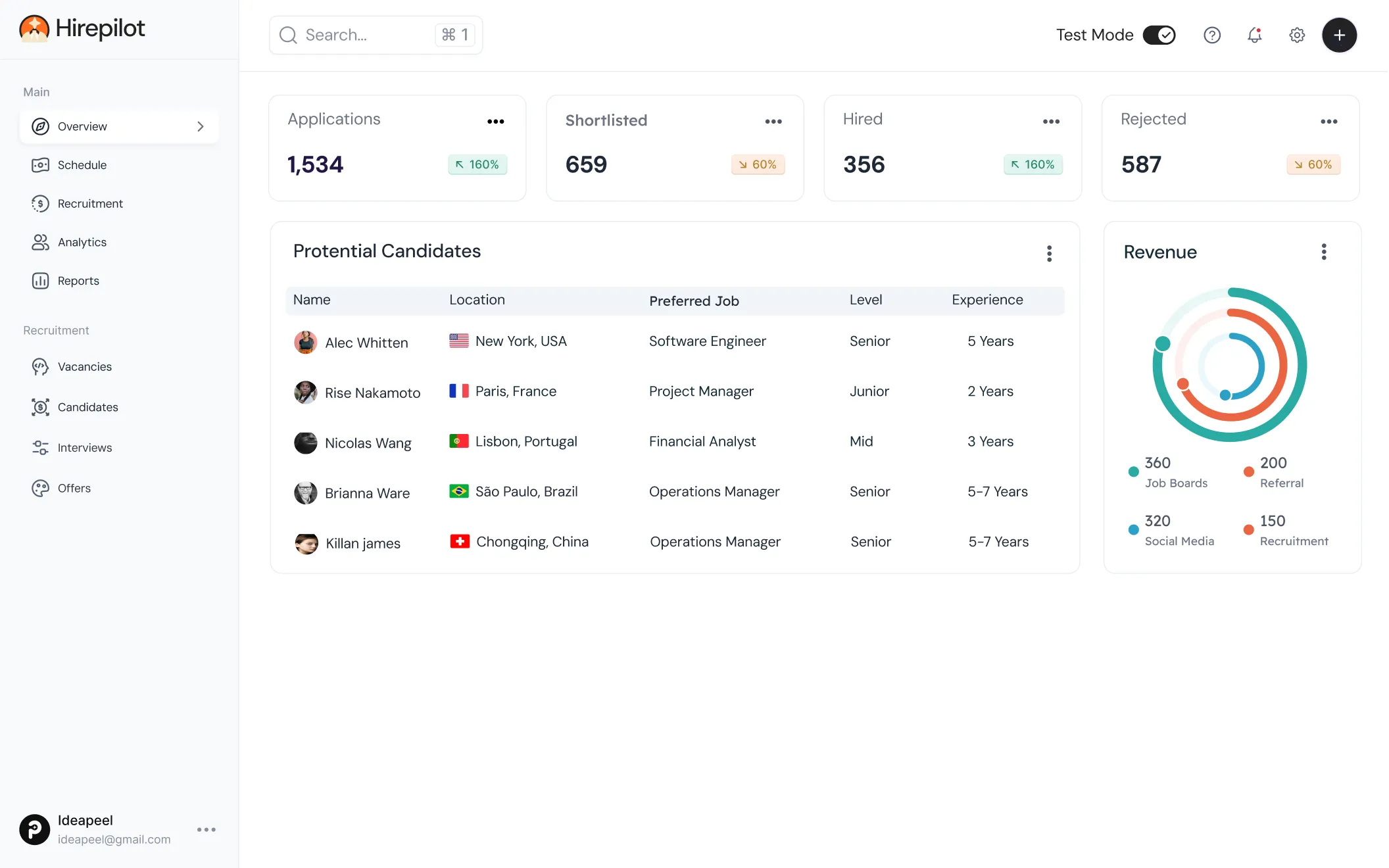Viewport: 1389px width, 868px height.
Task: Open Ideapeel account options ellipsis
Action: (x=207, y=830)
